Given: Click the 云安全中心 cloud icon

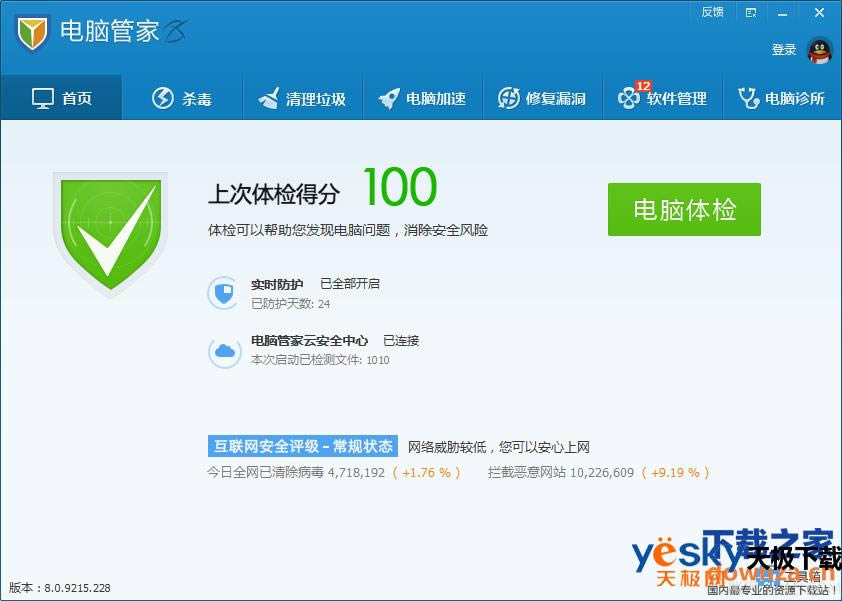Looking at the screenshot, I should click(224, 351).
